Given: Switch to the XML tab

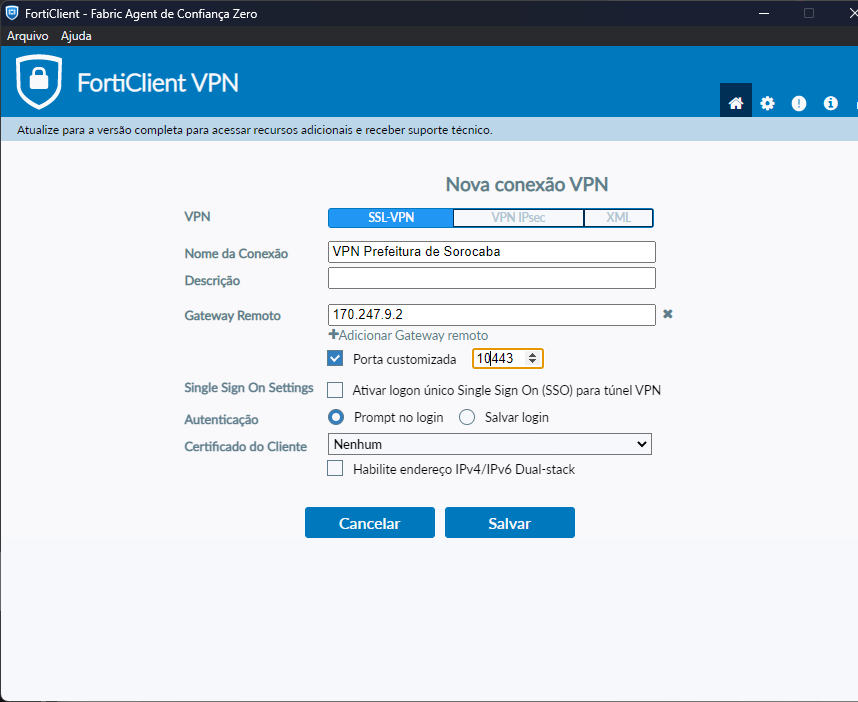Looking at the screenshot, I should click(x=618, y=218).
